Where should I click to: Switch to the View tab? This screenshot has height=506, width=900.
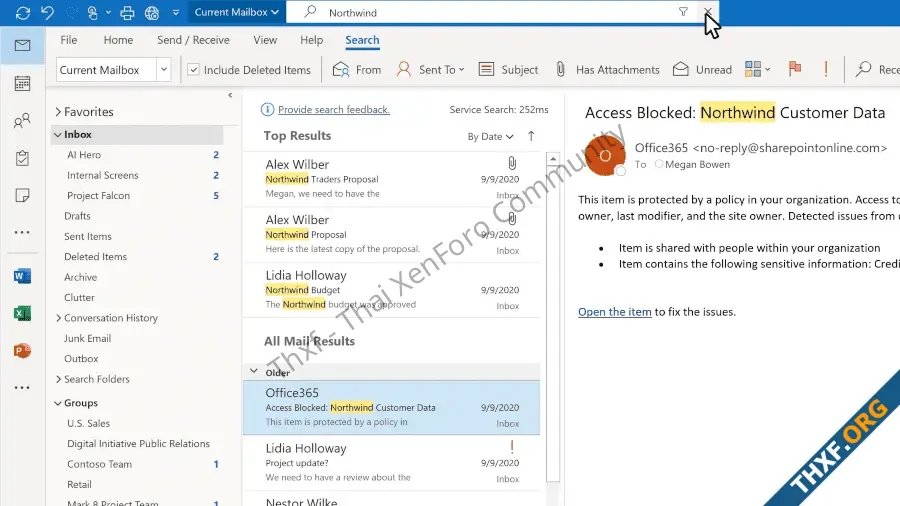[x=265, y=40]
